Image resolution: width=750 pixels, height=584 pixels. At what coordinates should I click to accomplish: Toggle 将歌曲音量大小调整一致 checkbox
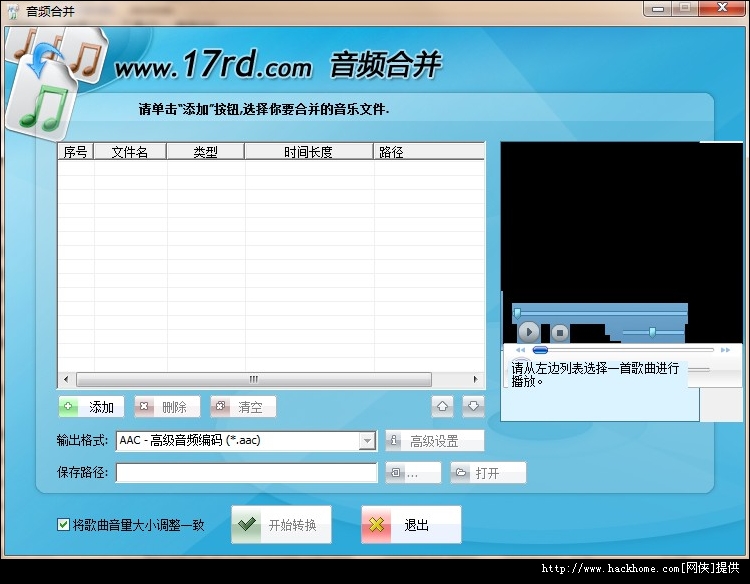point(63,525)
